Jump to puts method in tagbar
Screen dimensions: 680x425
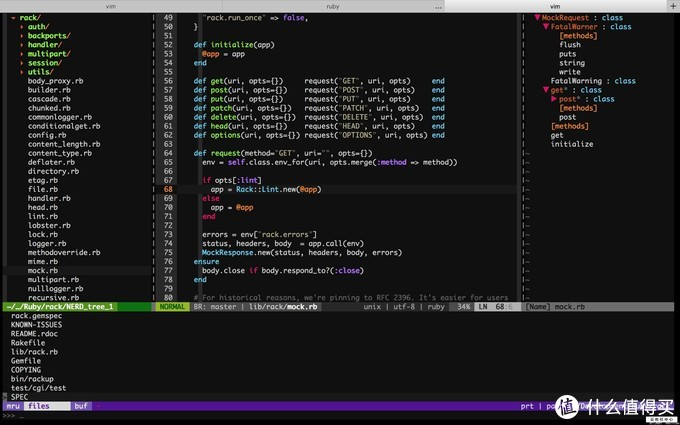[568, 54]
